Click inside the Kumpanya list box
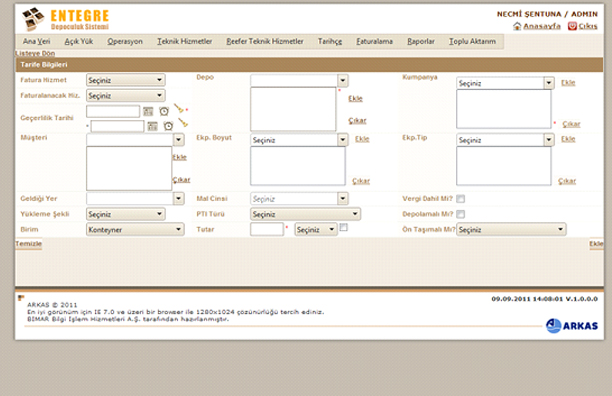Screen dimensions: 612x396 [x=503, y=109]
